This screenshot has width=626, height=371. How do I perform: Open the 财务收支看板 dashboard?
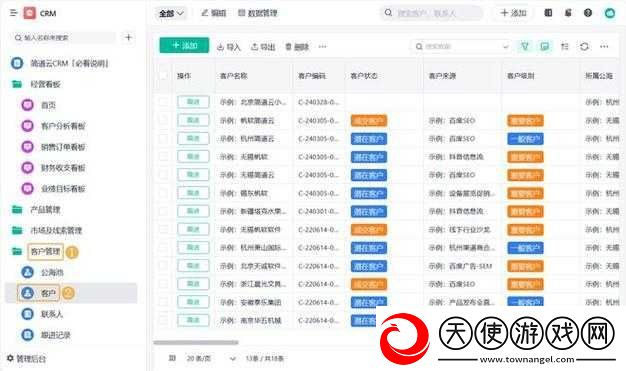pos(53,168)
